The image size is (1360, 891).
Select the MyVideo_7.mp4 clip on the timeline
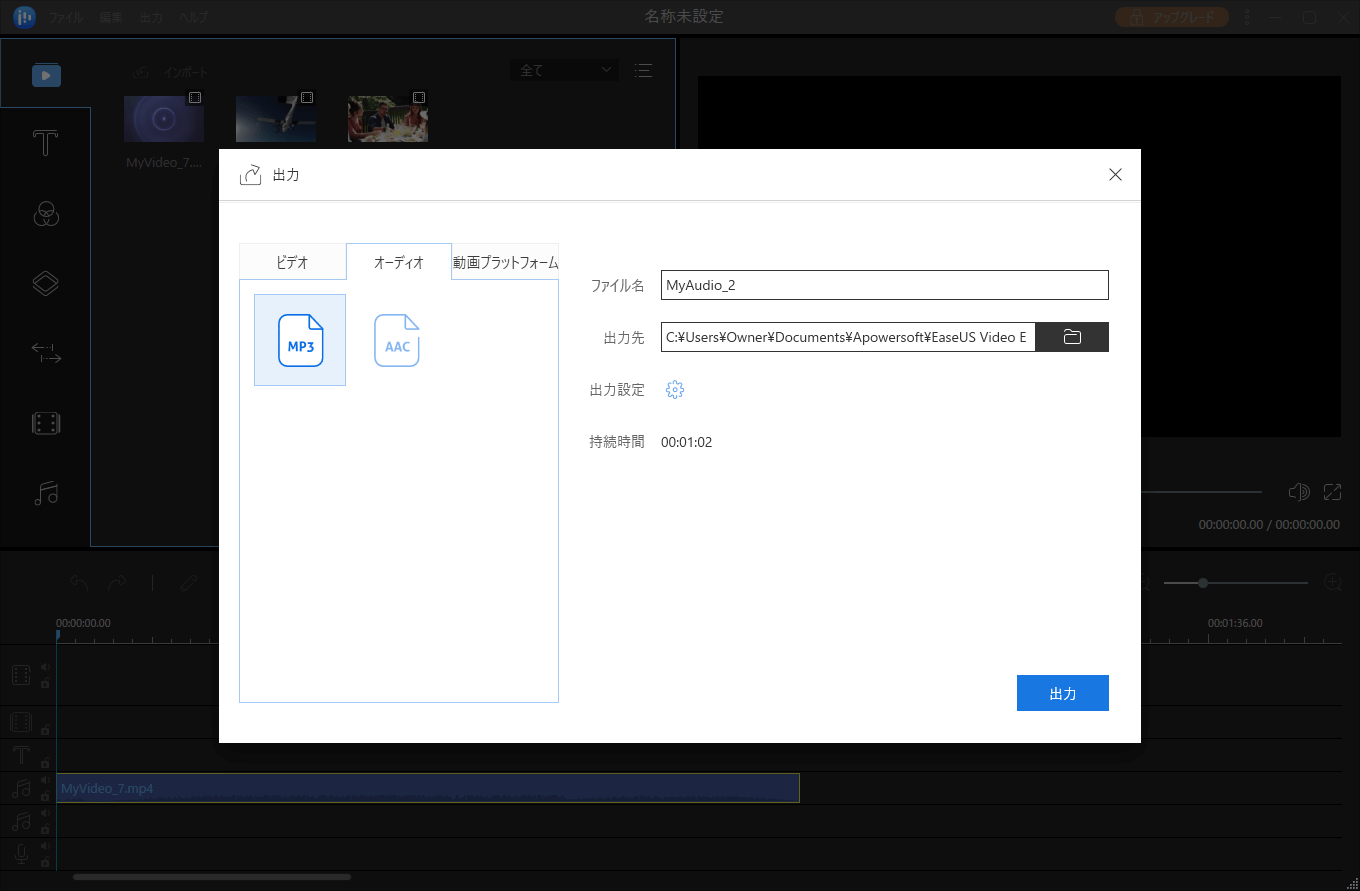point(428,788)
